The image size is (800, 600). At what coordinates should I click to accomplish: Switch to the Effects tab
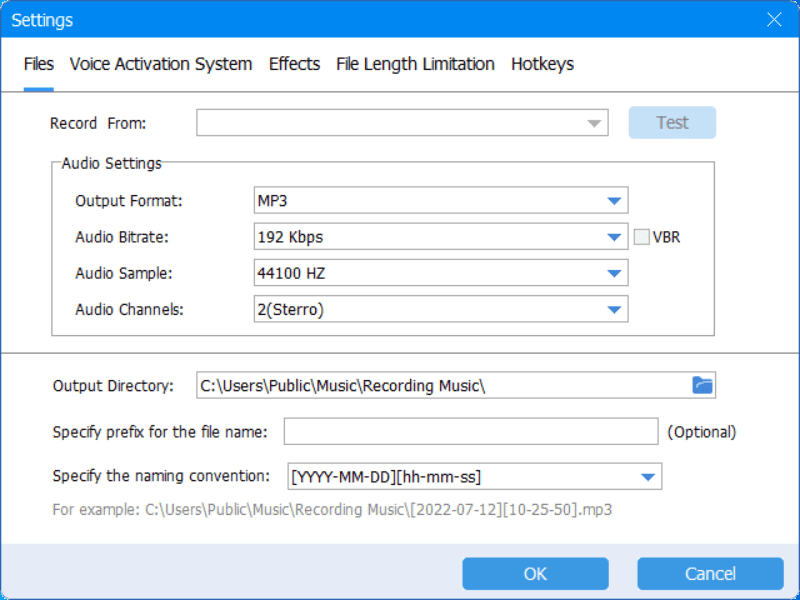point(294,64)
